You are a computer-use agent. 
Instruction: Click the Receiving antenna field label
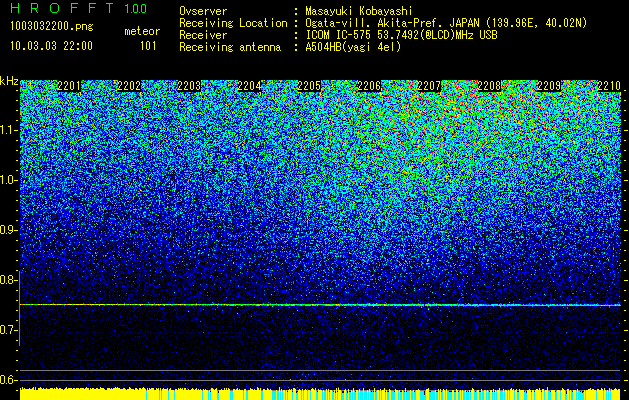tap(230, 47)
